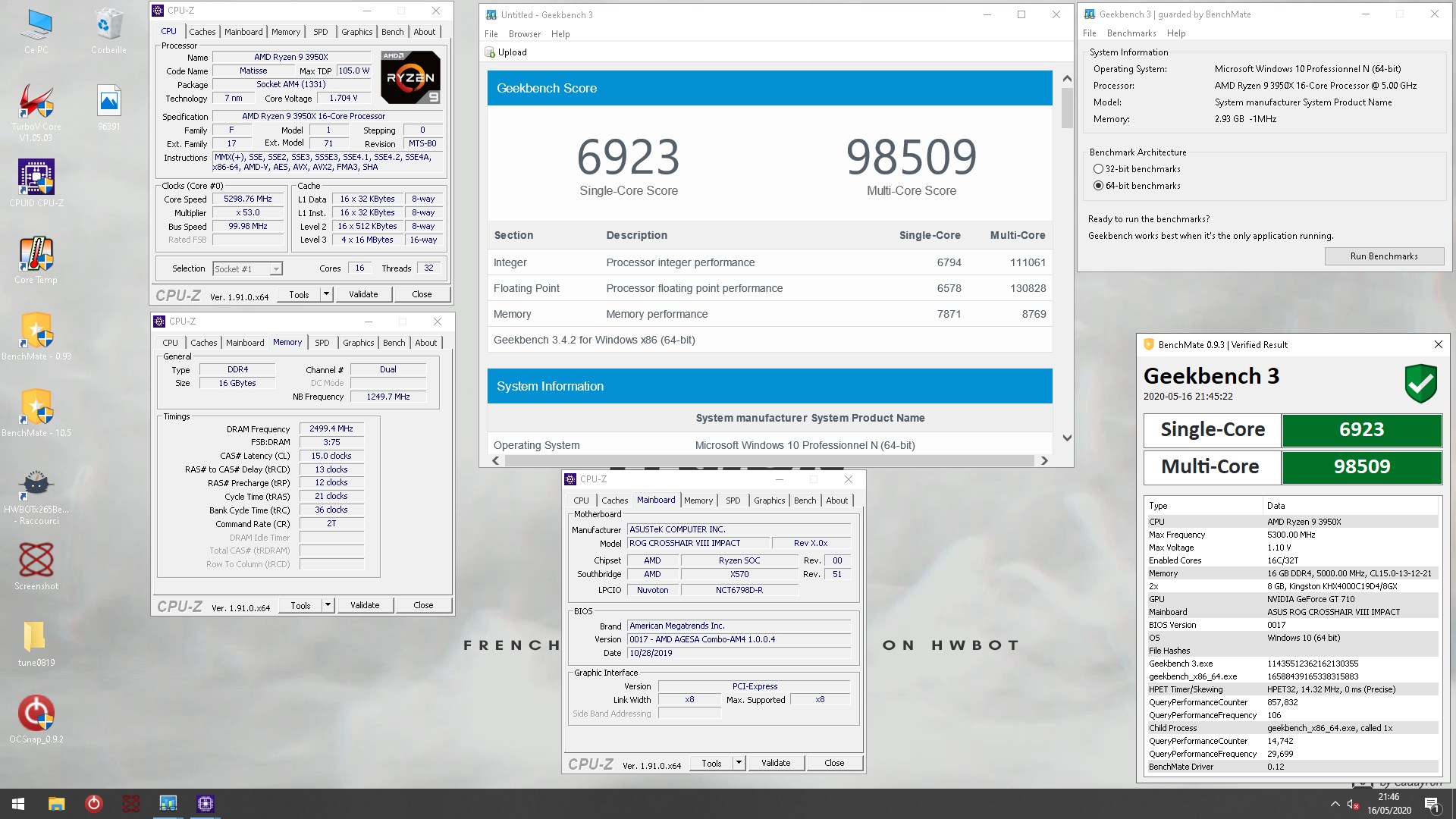Open the tune0819 folder icon
The image size is (1456, 819).
[36, 643]
